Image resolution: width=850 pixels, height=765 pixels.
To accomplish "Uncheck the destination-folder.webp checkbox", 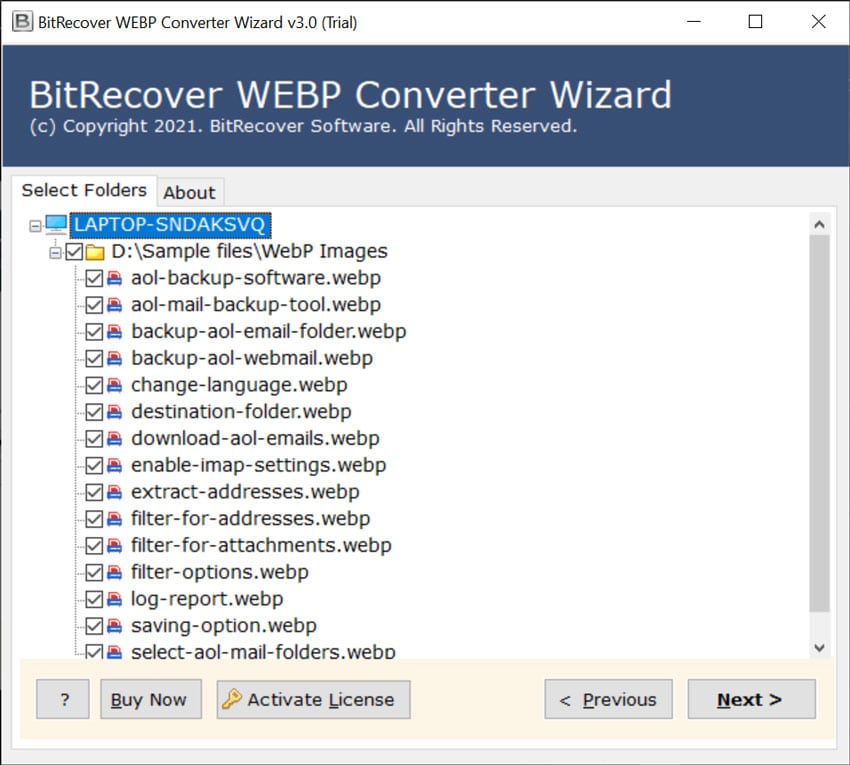I will 94,412.
